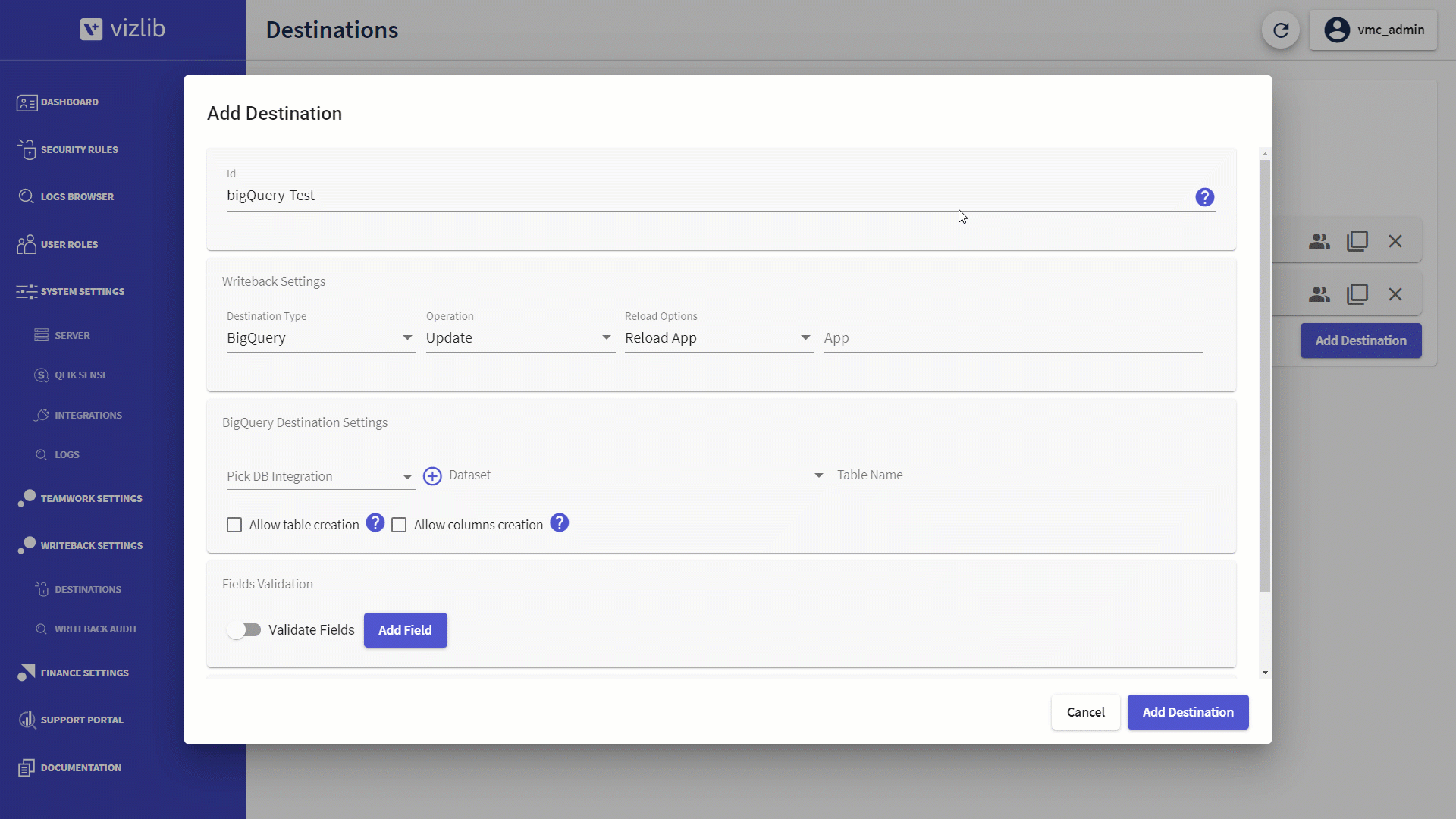Viewport: 1456px width, 819px height.
Task: Expand Pick DB Integration dropdown
Action: click(321, 476)
